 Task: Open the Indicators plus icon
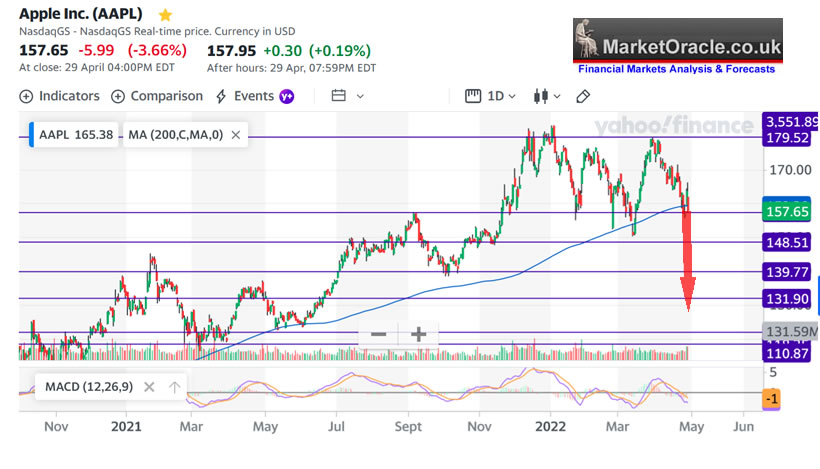point(26,97)
